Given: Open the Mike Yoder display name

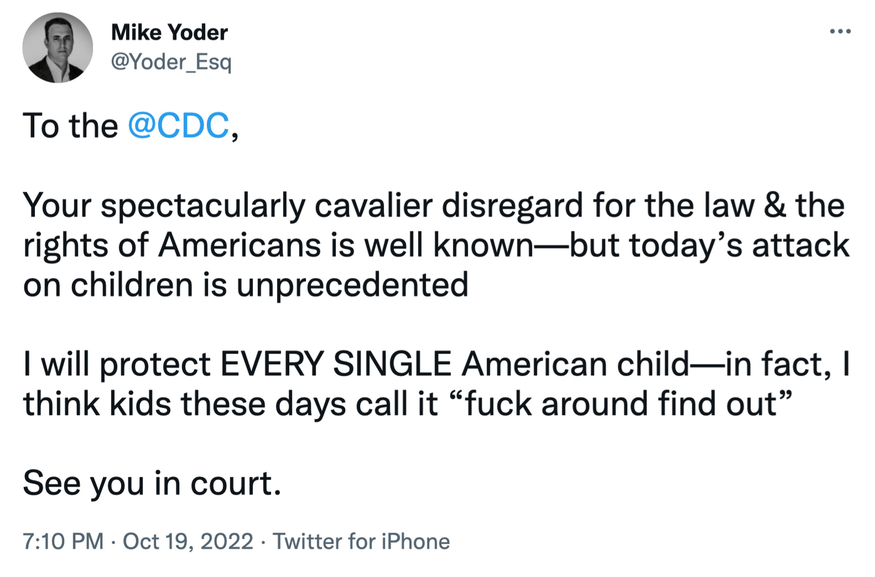Looking at the screenshot, I should [169, 32].
